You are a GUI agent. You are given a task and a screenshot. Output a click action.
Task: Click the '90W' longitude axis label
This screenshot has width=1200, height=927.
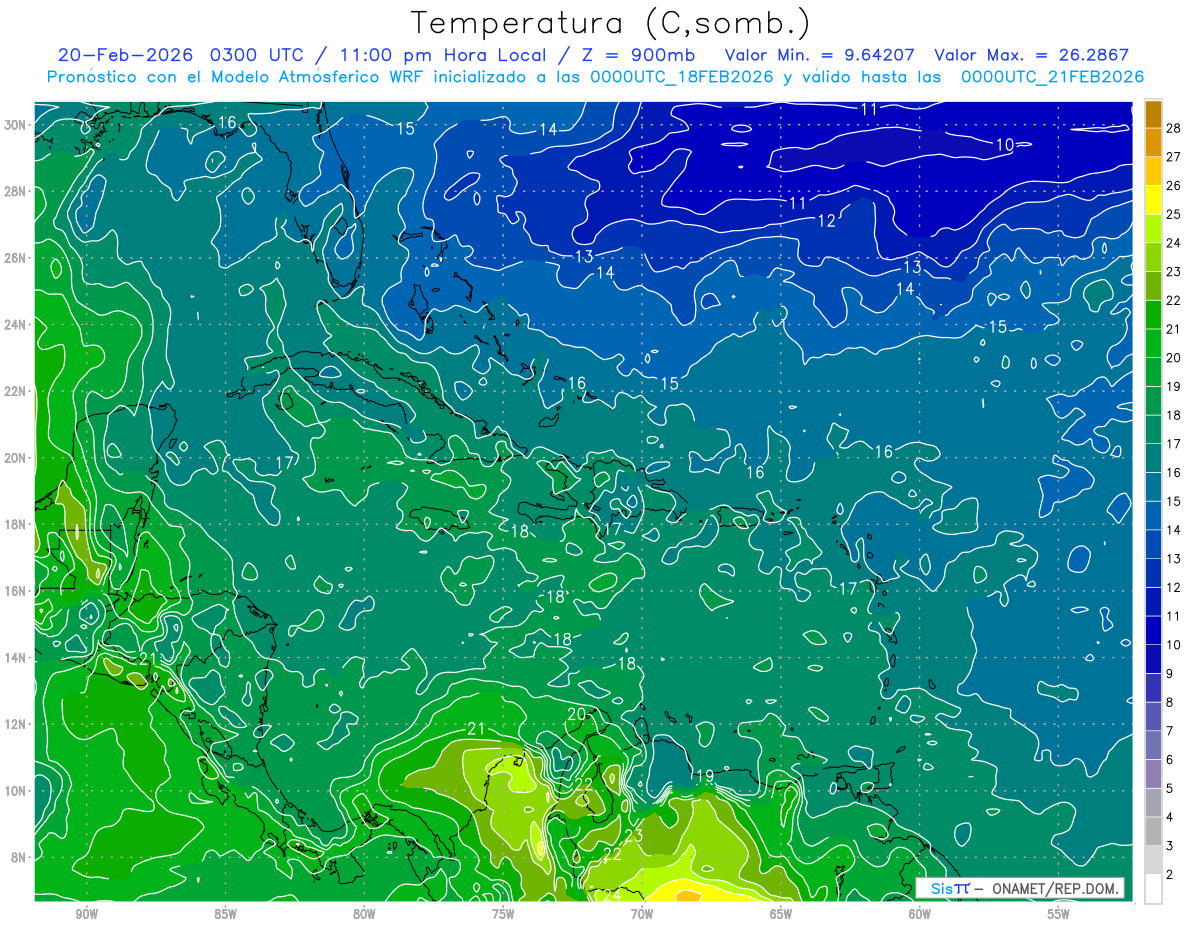point(87,915)
